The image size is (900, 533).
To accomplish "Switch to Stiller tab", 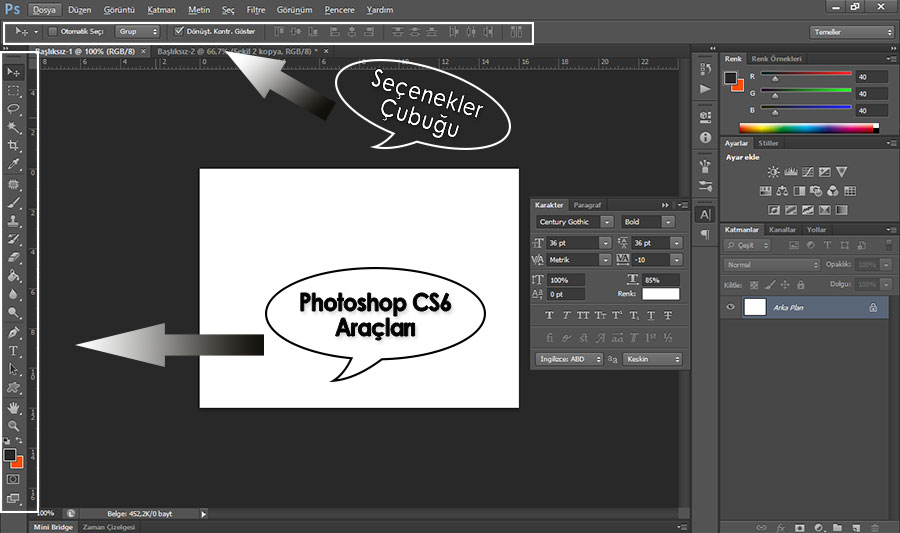I will (768, 143).
